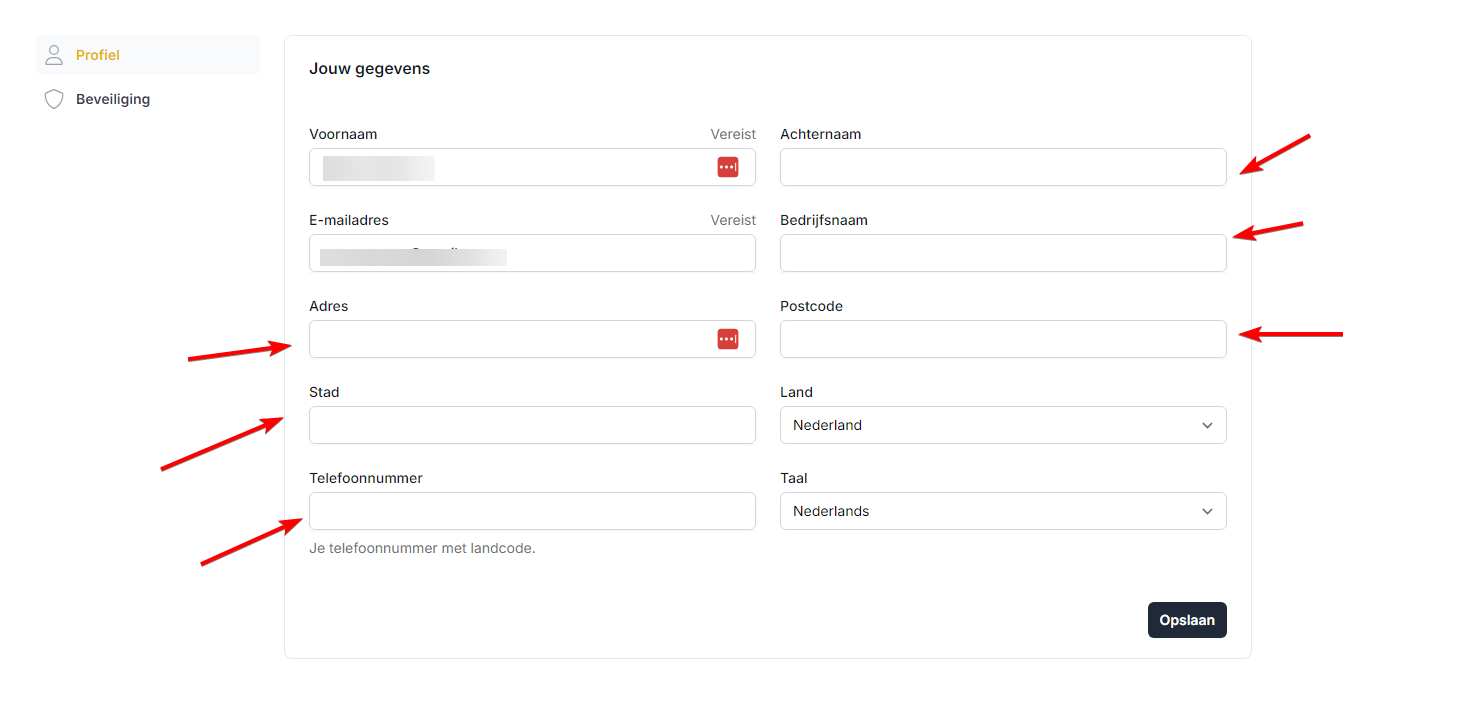Click the Postcode input field

[1002, 339]
